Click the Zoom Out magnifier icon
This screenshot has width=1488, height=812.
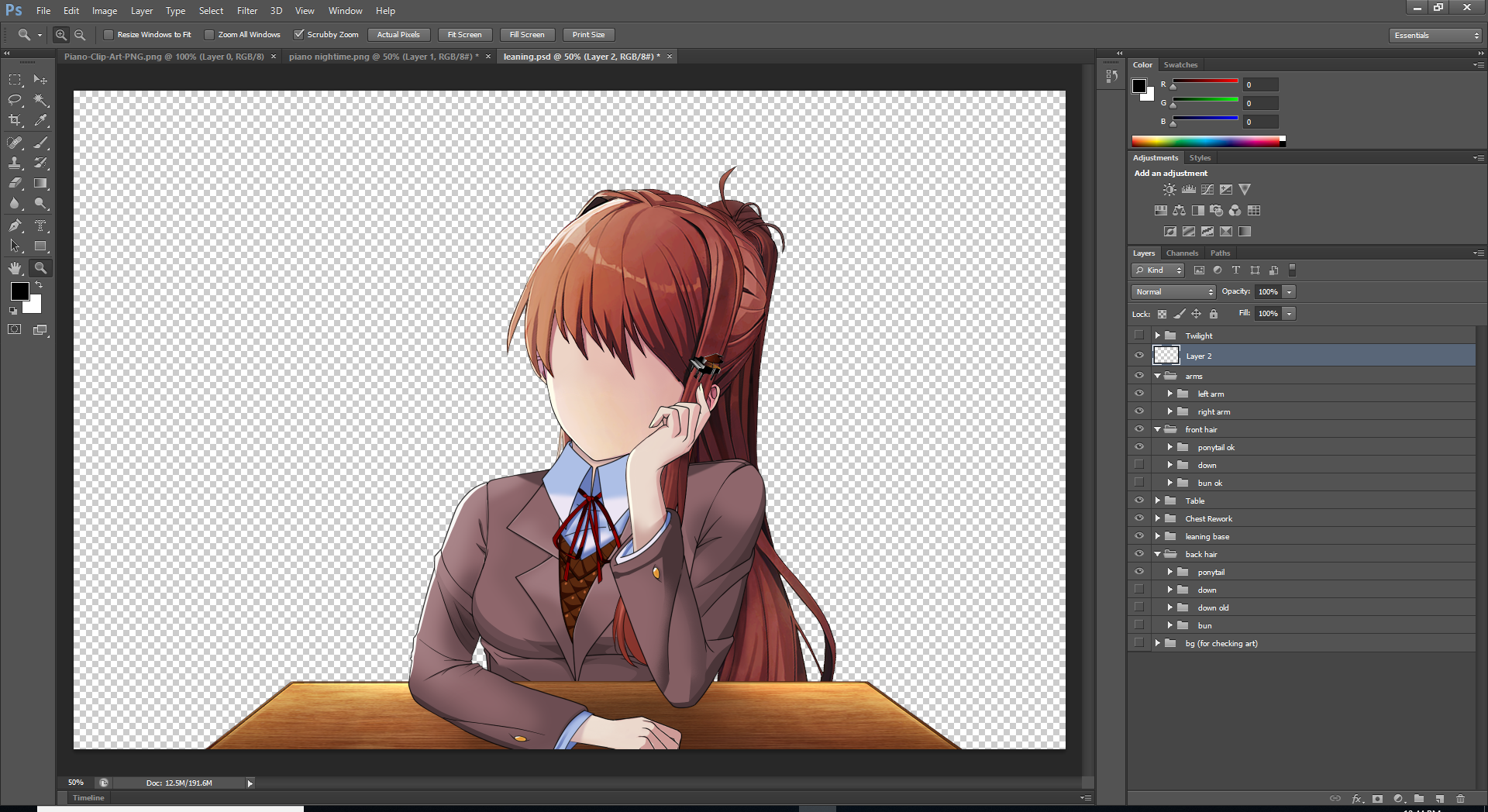(80, 35)
